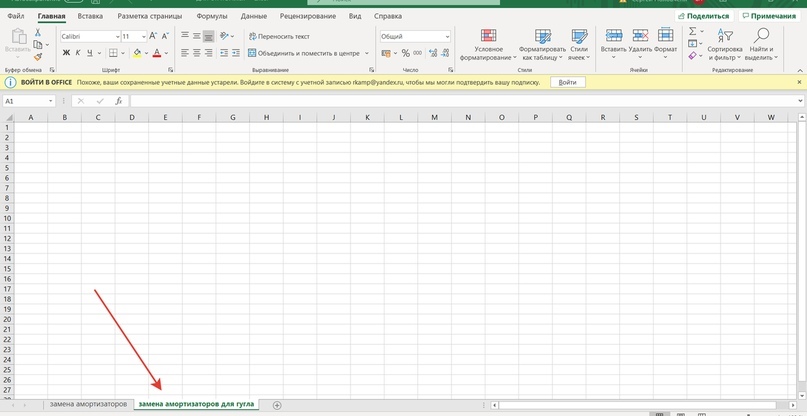This screenshot has width=807, height=416.
Task: Switch to Рецензирование tab
Action: point(308,16)
